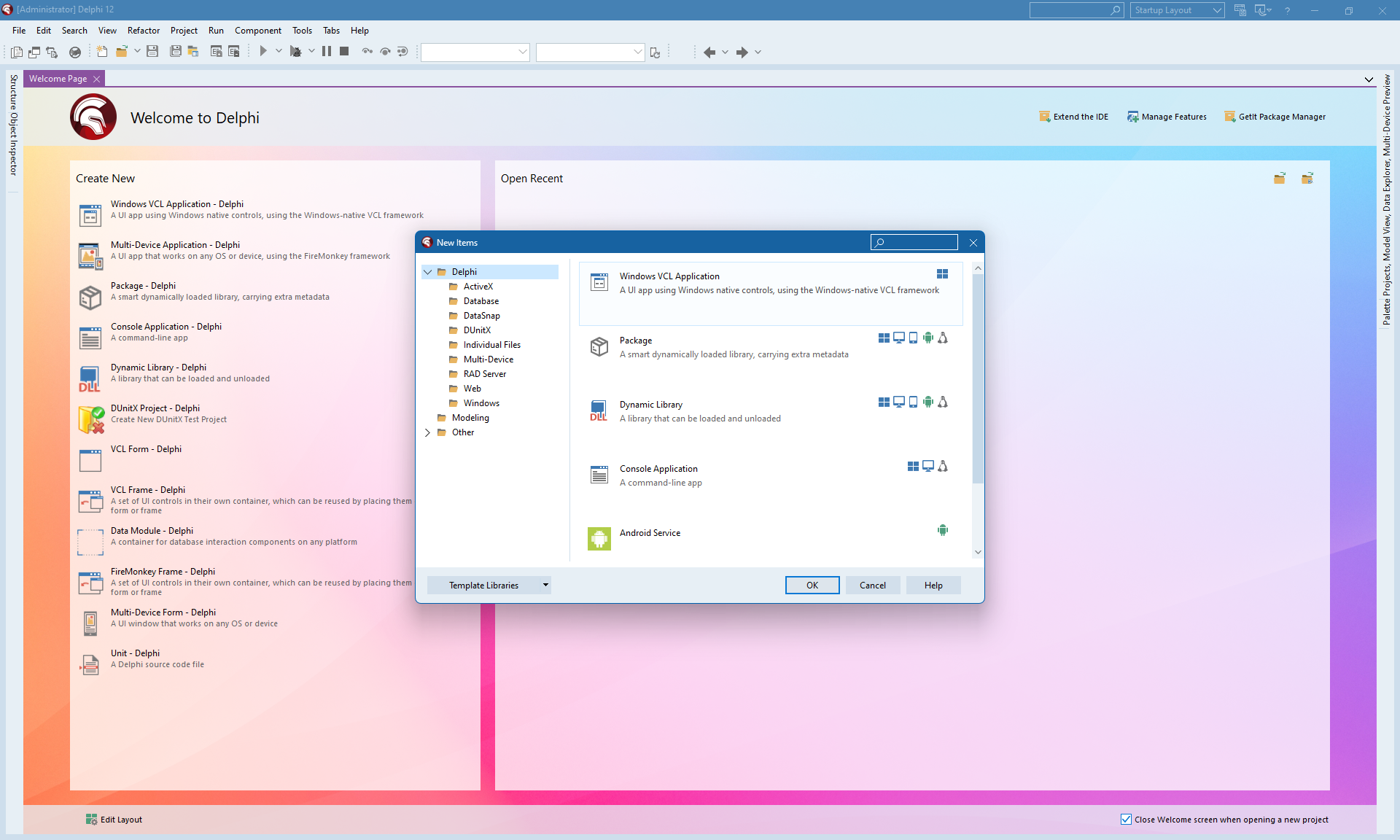The height and width of the screenshot is (840, 1400).
Task: Click the Run Until Return debugger icon
Action: [402, 51]
